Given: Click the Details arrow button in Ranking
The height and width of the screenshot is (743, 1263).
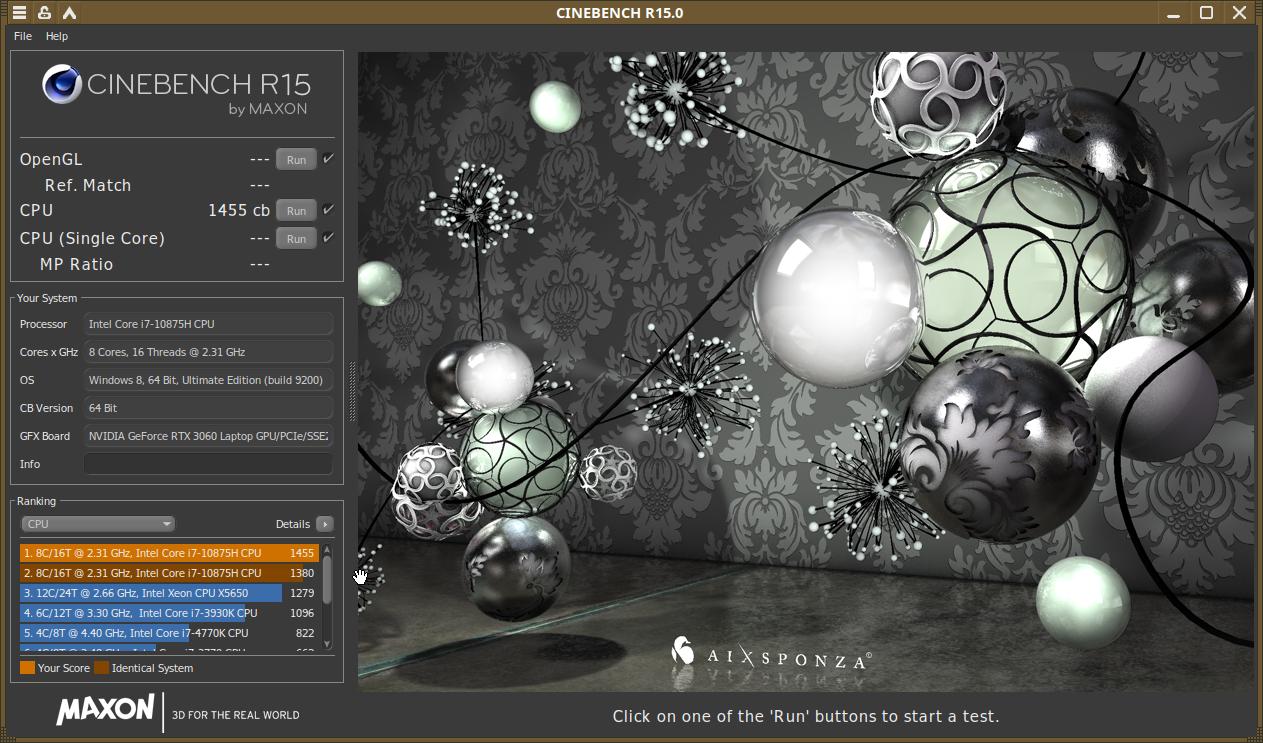Looking at the screenshot, I should click(x=325, y=524).
